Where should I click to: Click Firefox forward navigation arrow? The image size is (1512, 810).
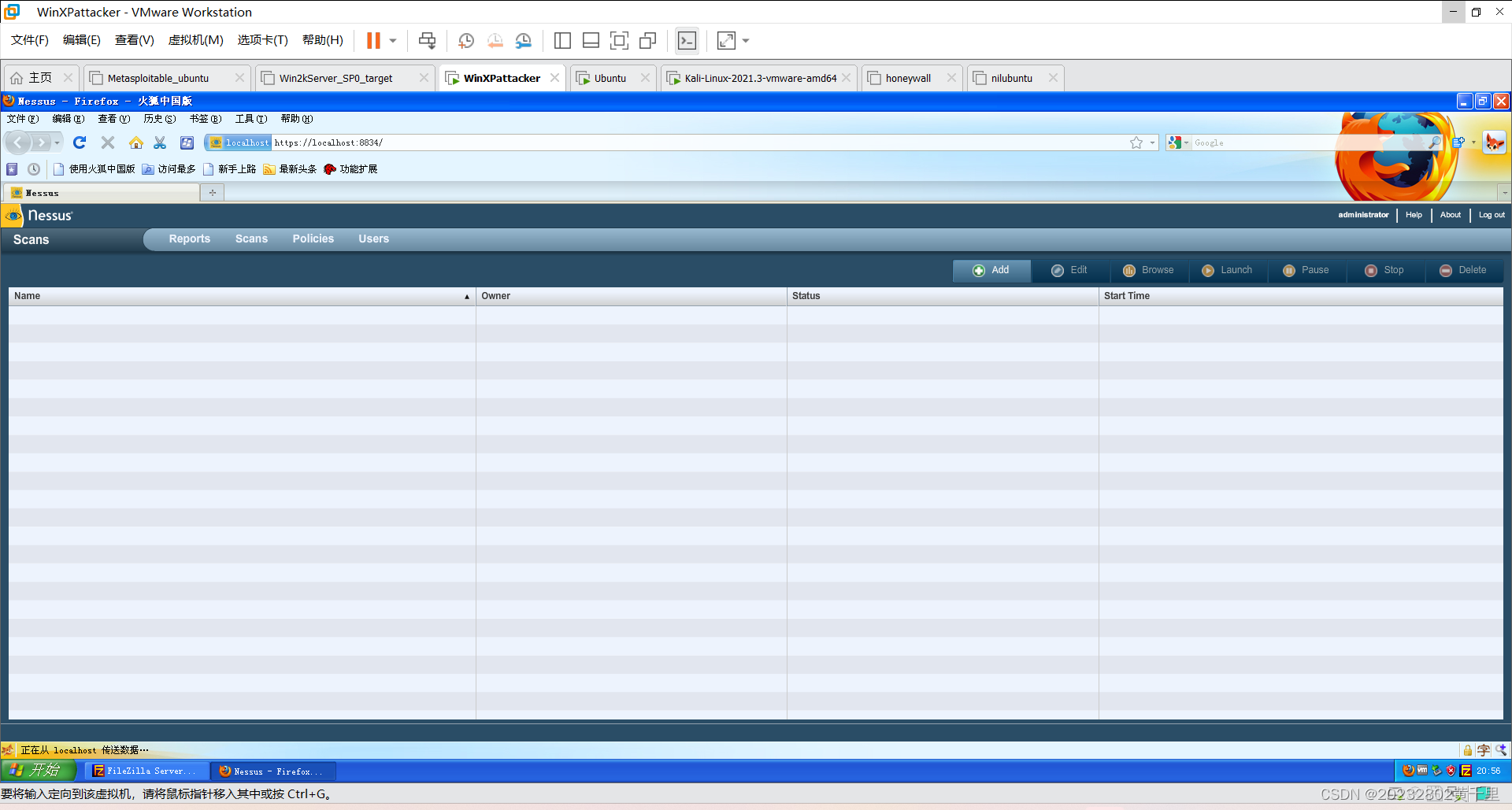pos(41,142)
